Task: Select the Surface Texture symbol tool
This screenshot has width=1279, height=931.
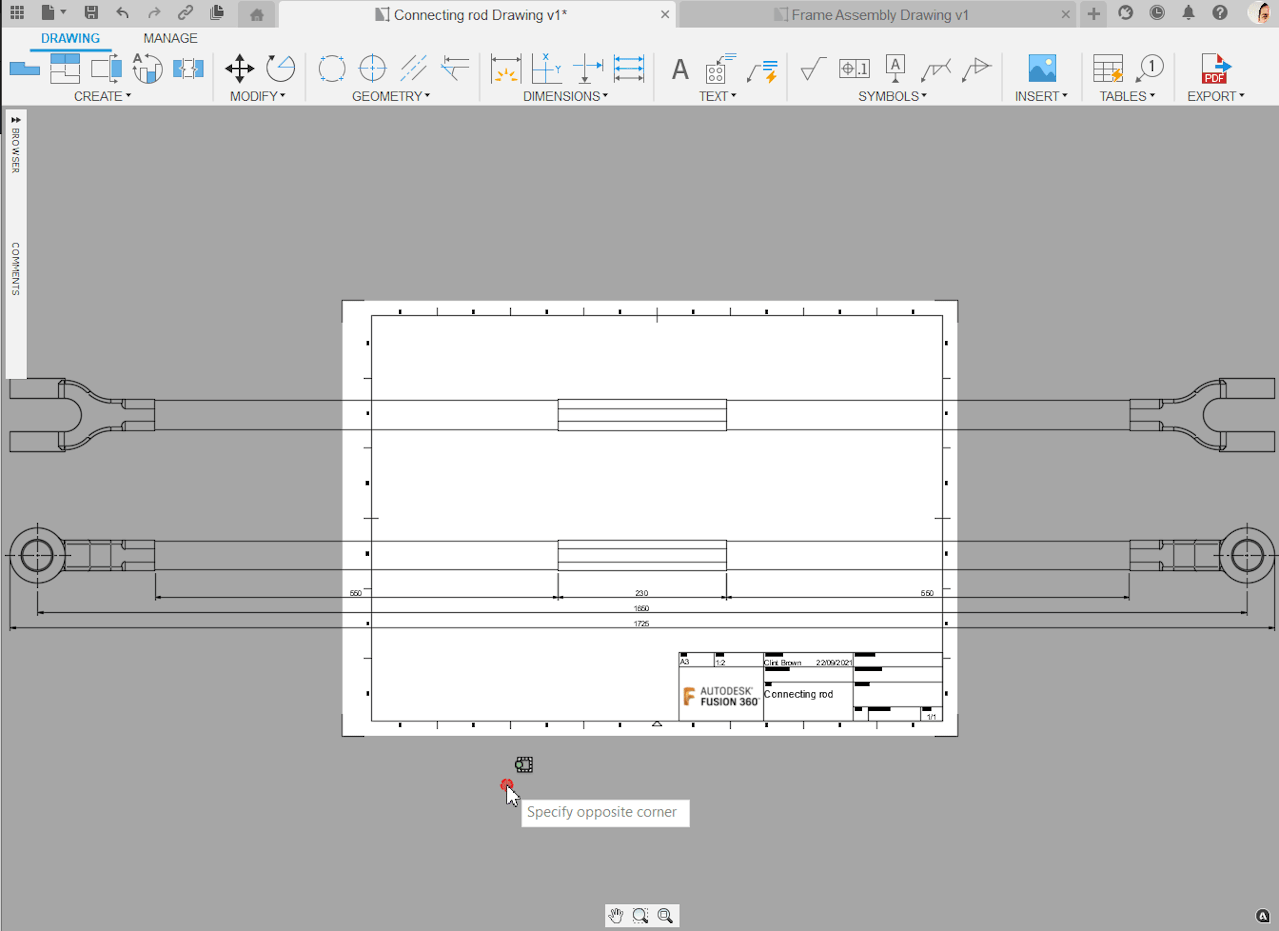Action: [813, 69]
